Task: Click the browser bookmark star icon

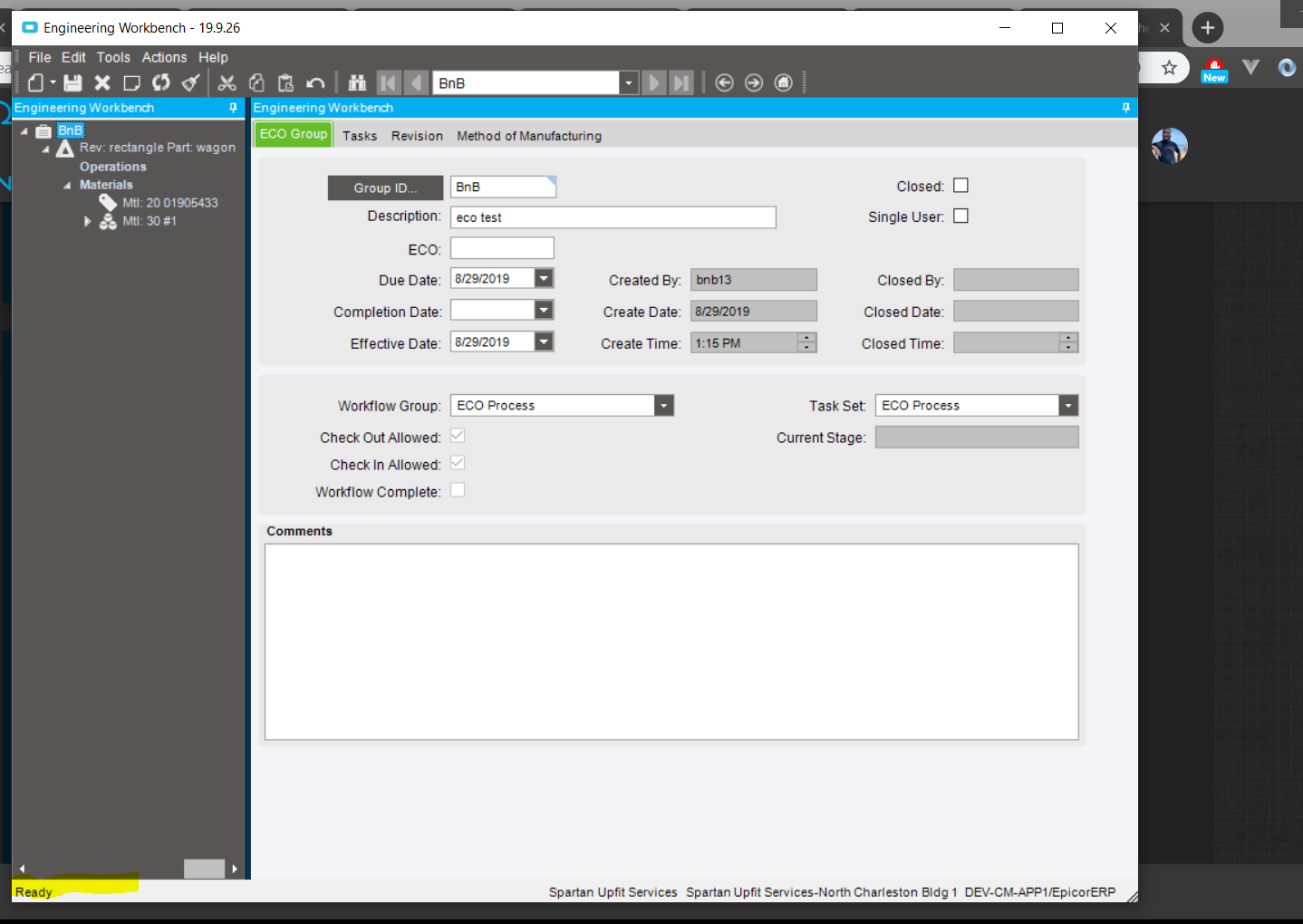Action: point(1169,67)
